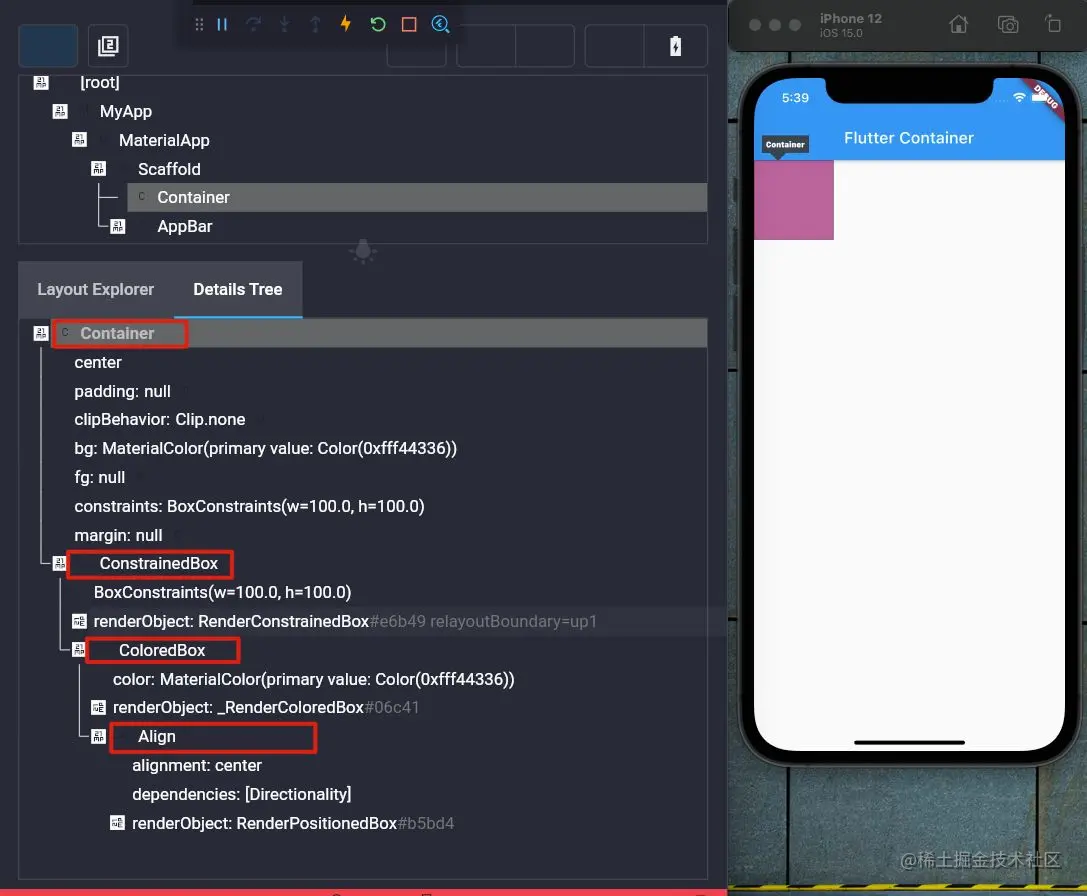Collapse the ConstrainedBox subtree
Image resolution: width=1087 pixels, height=896 pixels.
[58, 562]
